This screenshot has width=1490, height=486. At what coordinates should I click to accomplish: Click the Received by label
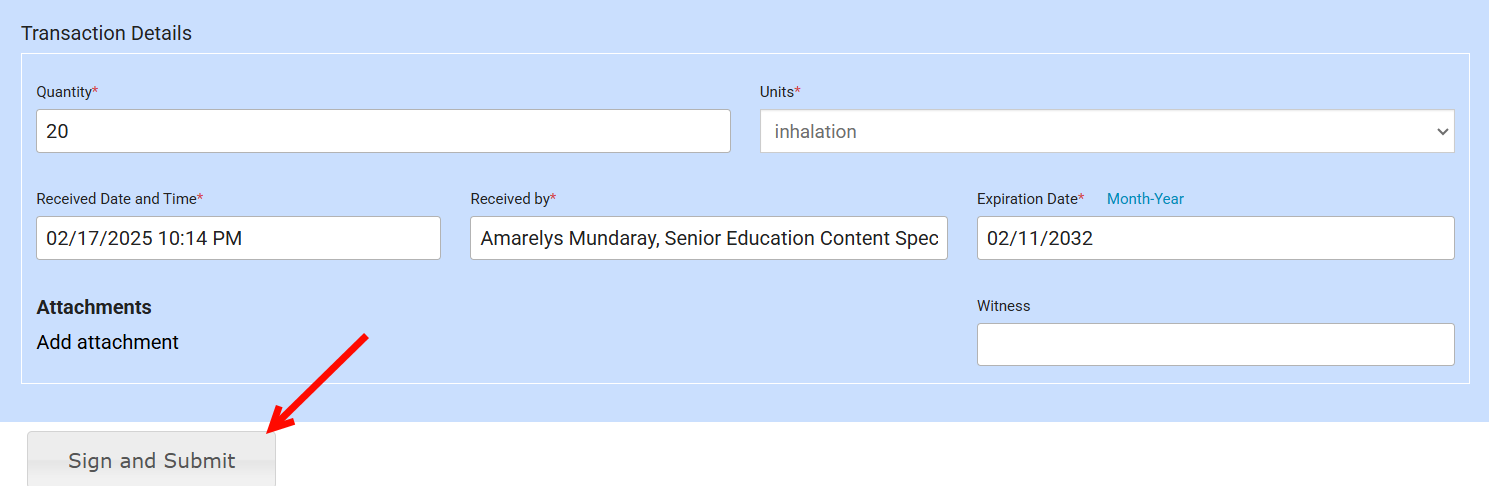510,199
